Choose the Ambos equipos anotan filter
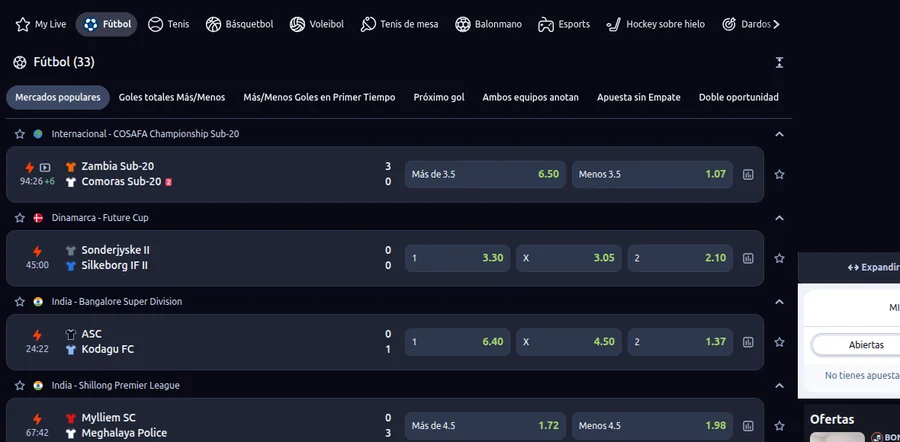The height and width of the screenshot is (442, 900). pyautogui.click(x=530, y=98)
